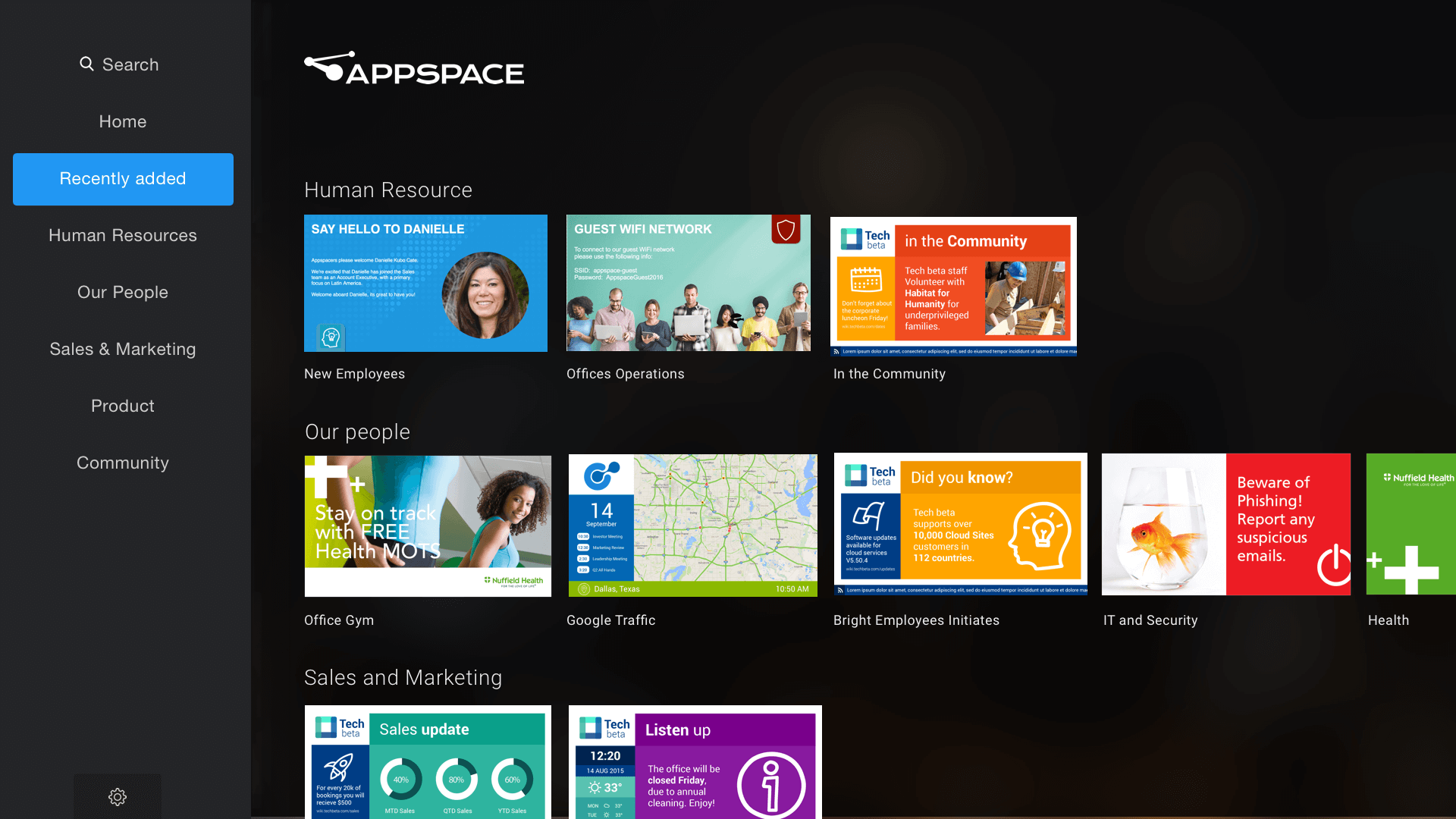This screenshot has width=1456, height=819.
Task: Click the head lightbulb icon on Danielle card
Action: (x=331, y=337)
